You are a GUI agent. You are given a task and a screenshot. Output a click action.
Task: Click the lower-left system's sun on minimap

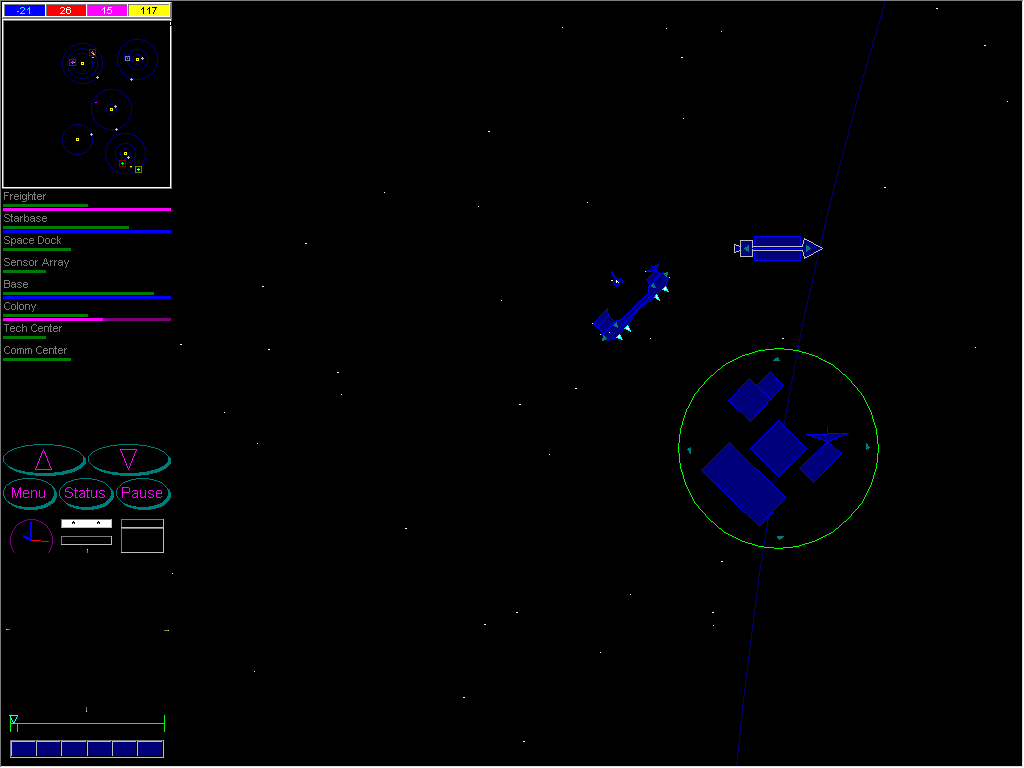click(78, 140)
